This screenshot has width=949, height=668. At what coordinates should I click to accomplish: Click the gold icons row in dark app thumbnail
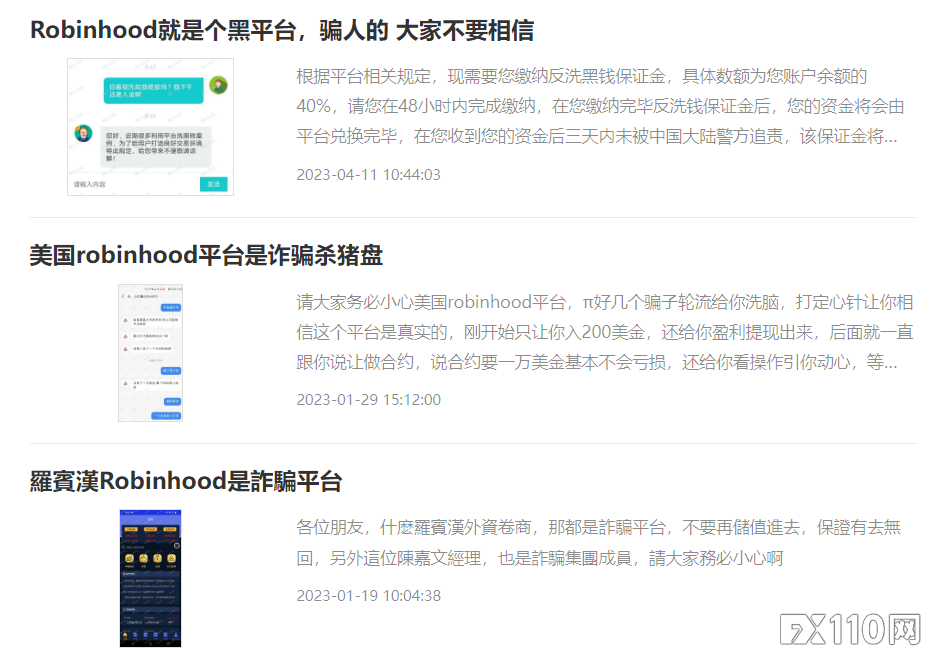coord(150,559)
